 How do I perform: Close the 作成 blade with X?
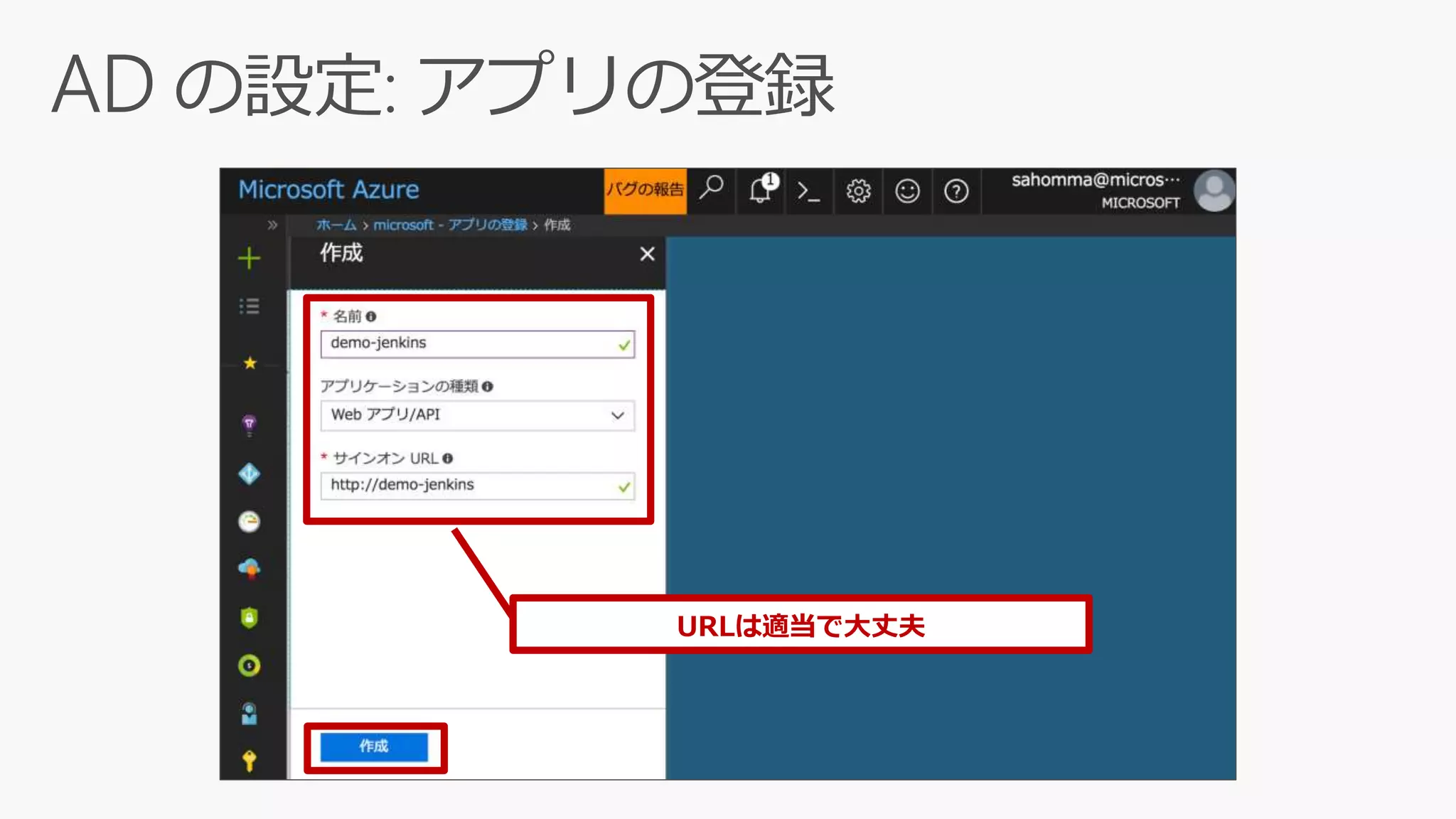647,254
